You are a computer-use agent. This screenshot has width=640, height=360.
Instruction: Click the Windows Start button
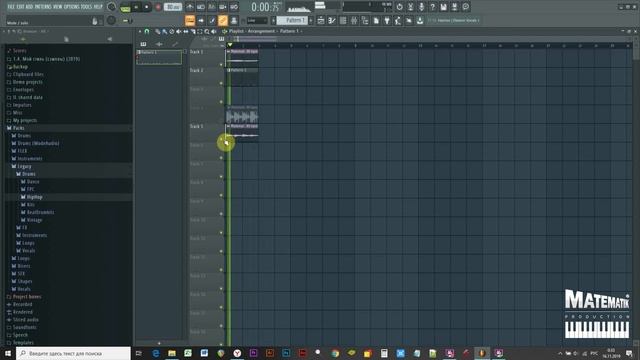tap(8, 353)
